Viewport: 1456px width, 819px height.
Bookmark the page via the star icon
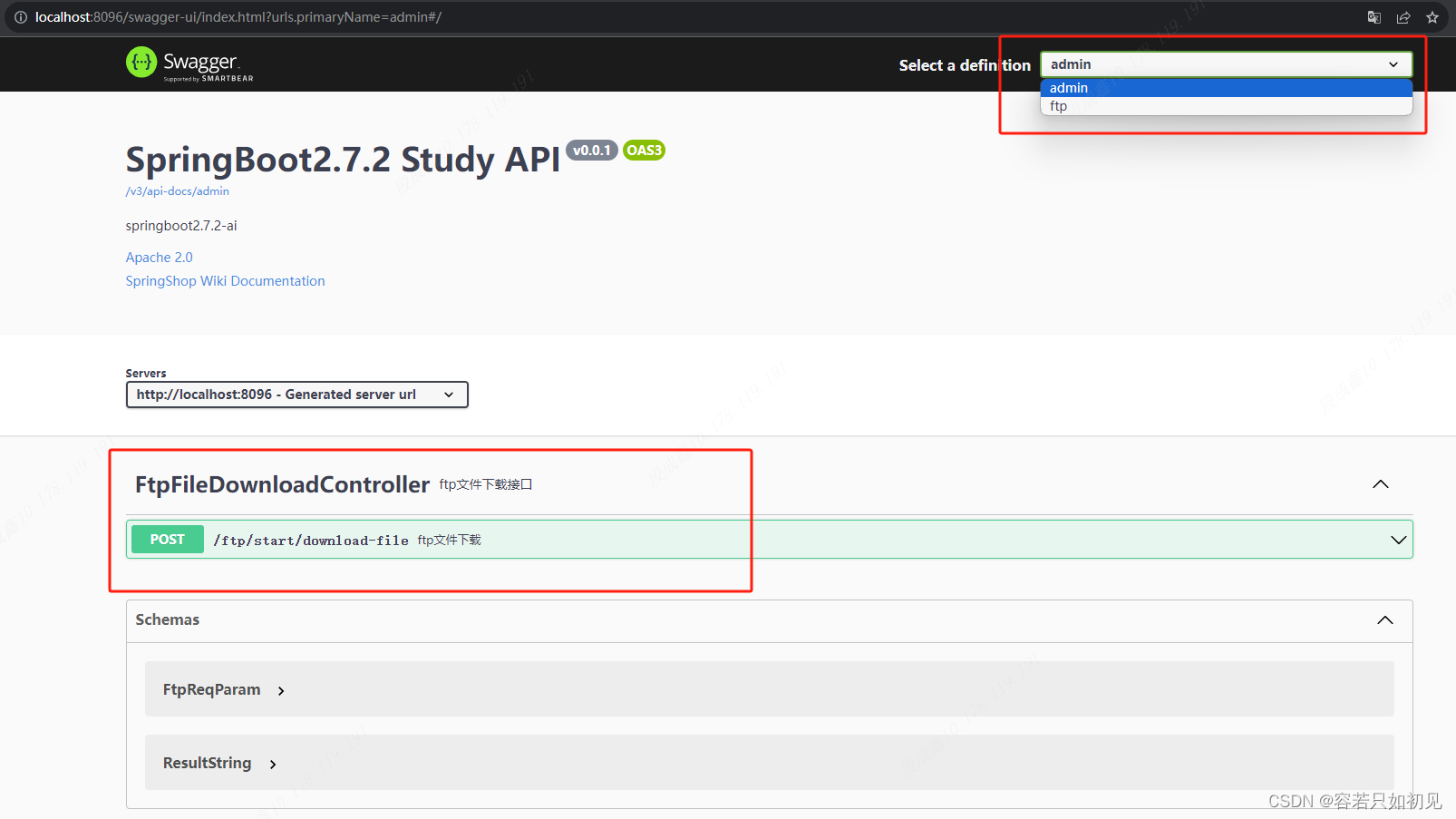tap(1432, 16)
